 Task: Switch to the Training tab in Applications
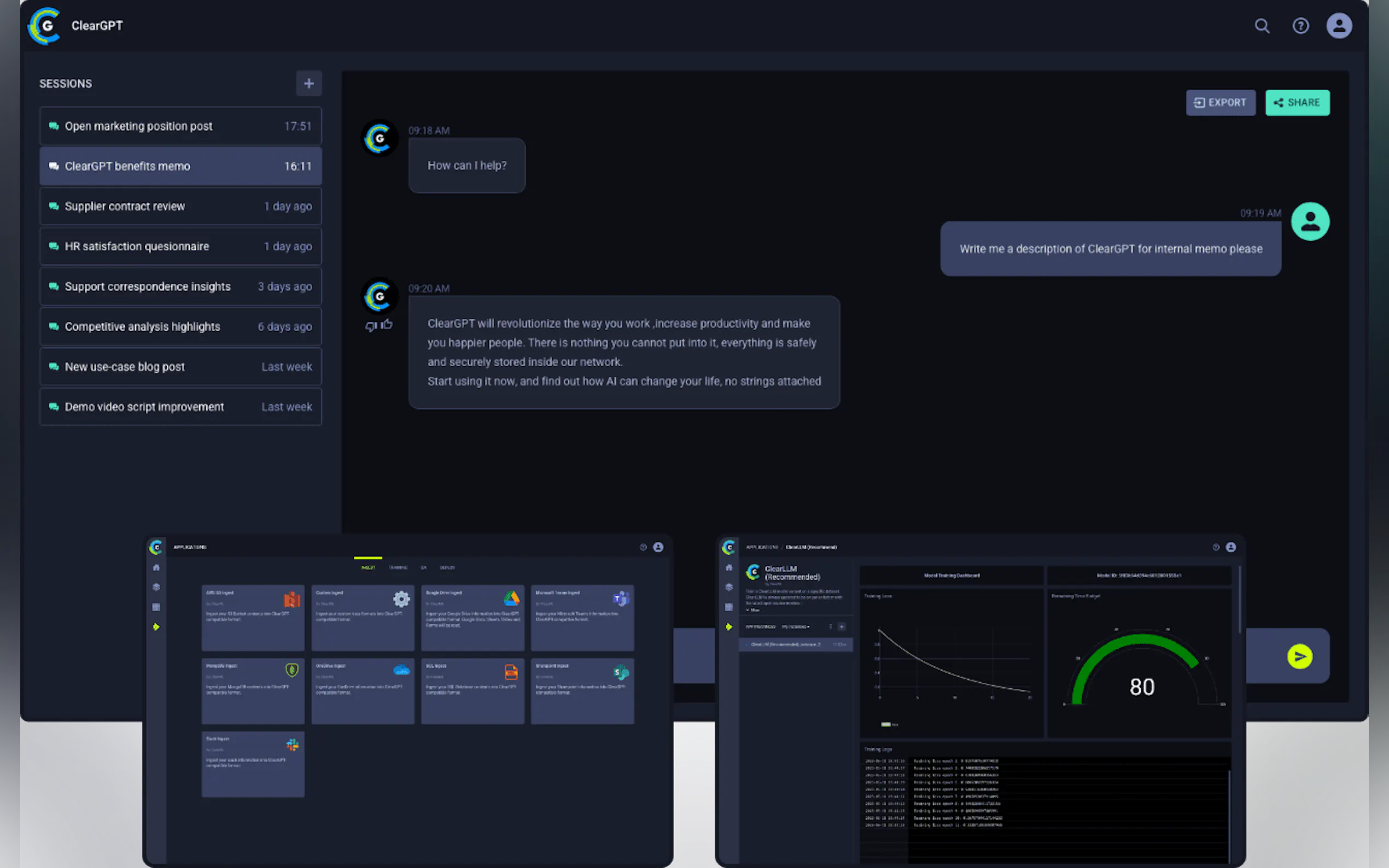click(x=398, y=568)
